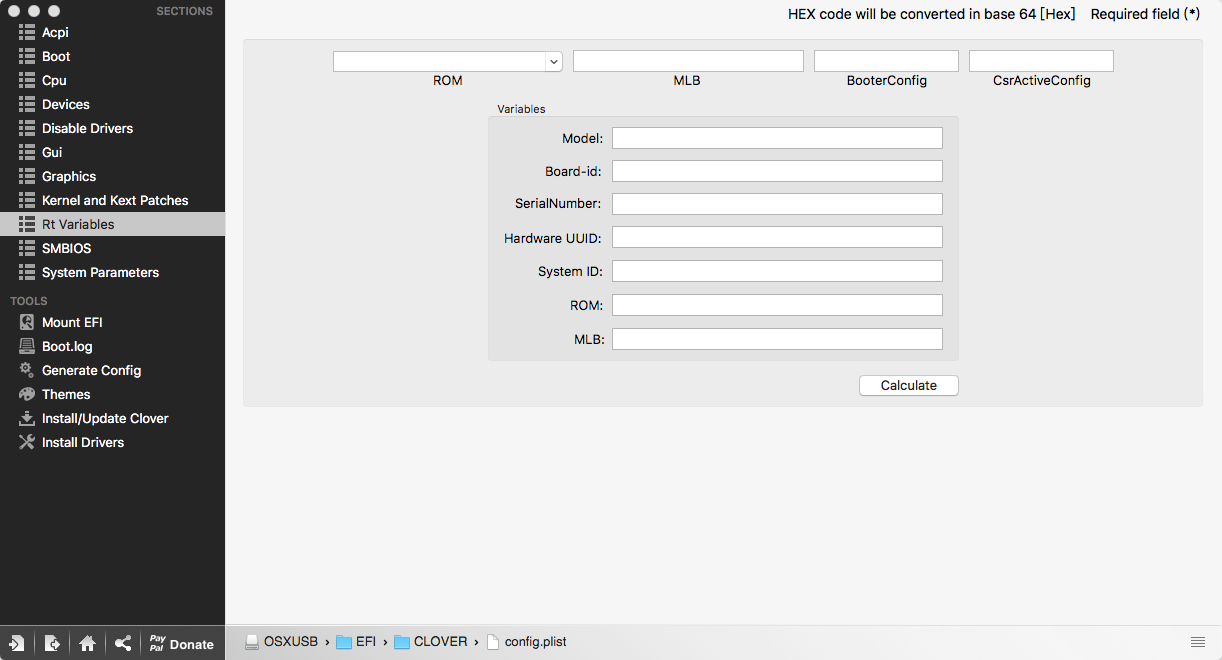Image resolution: width=1222 pixels, height=660 pixels.
Task: Focus the SerialNumber field in Variables
Action: pyautogui.click(x=777, y=204)
